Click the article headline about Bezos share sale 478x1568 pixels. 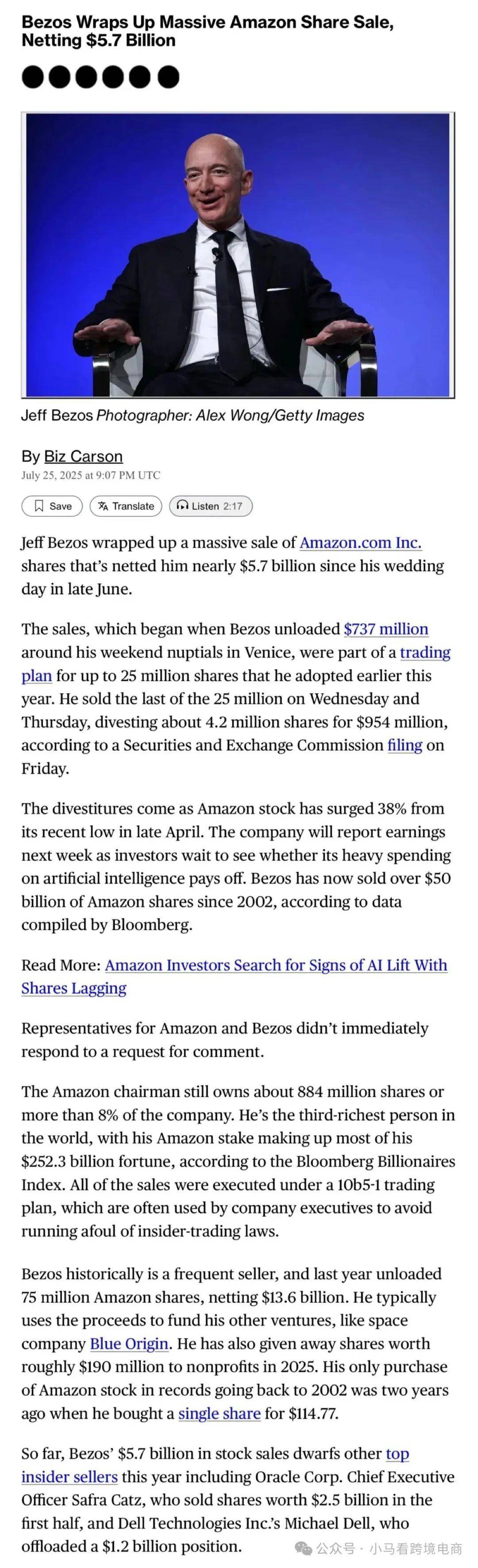coord(208,31)
